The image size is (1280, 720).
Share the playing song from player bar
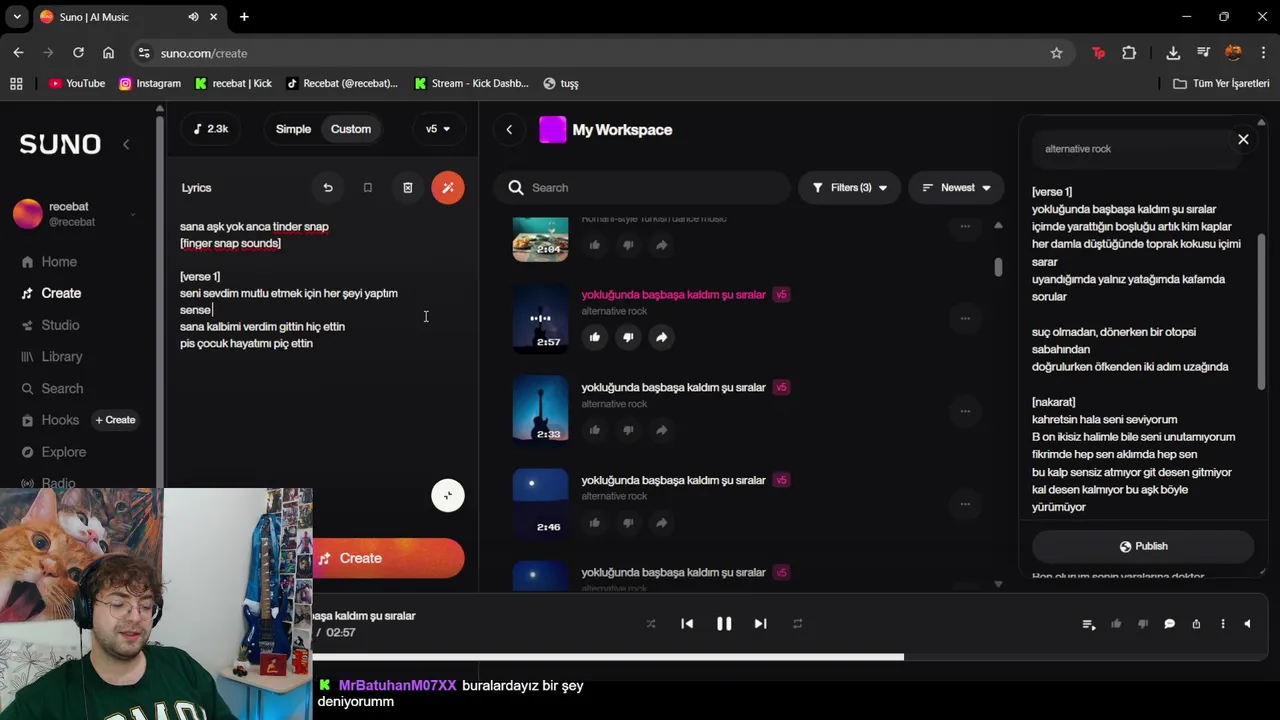[1196, 624]
